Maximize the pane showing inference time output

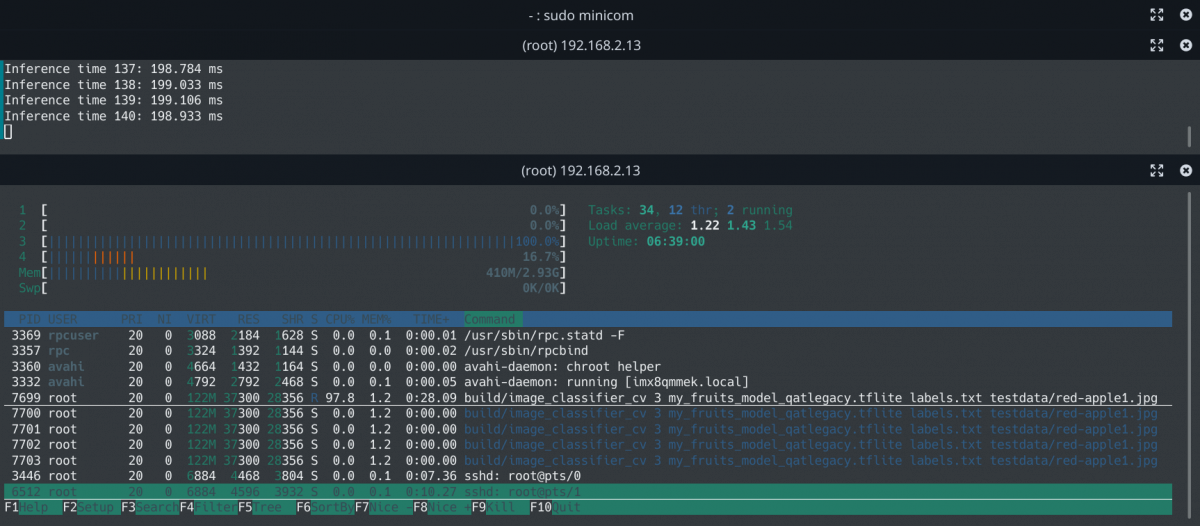point(1156,45)
